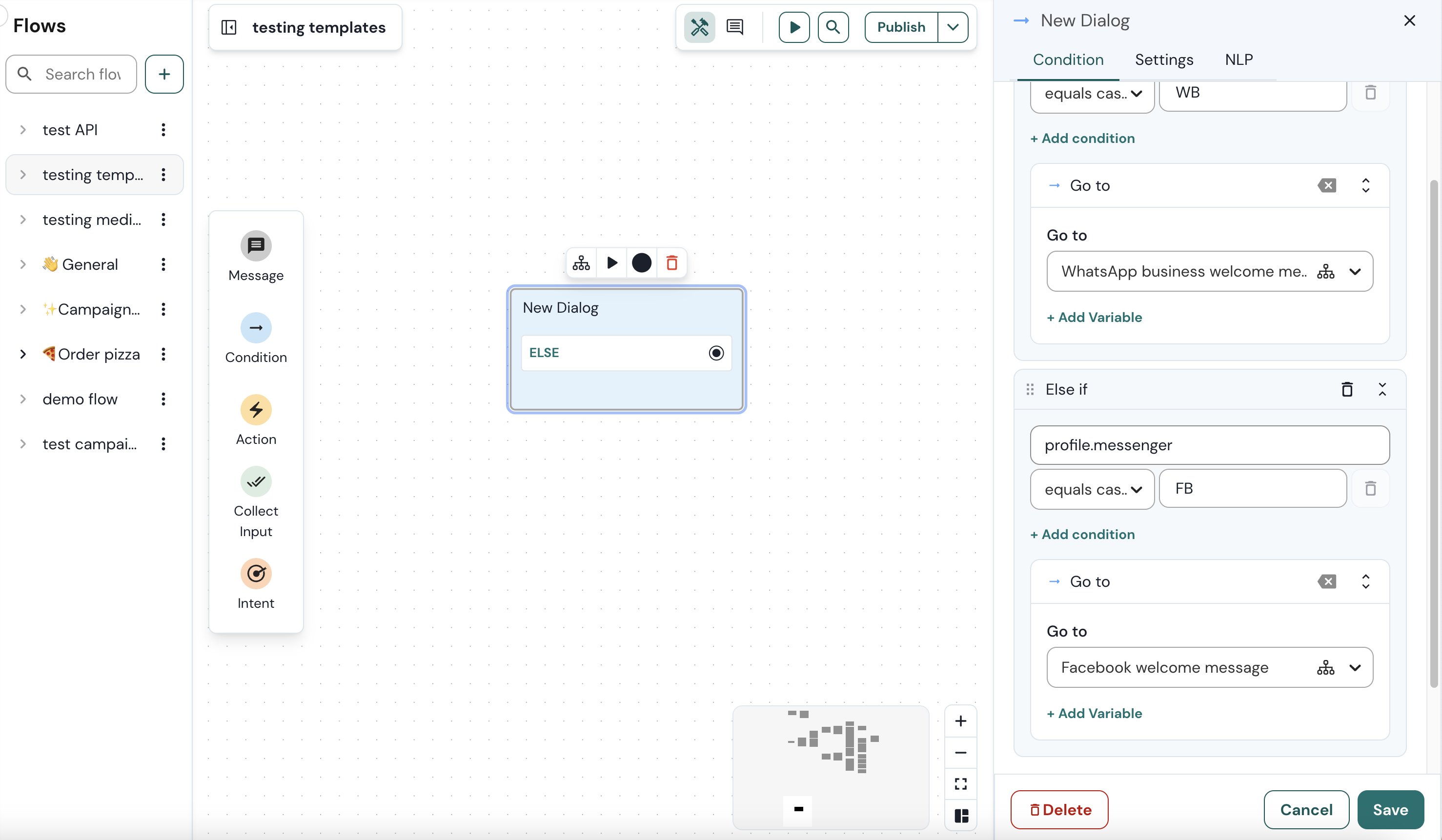The height and width of the screenshot is (840, 1442).
Task: Click the Save button
Action: (1390, 810)
